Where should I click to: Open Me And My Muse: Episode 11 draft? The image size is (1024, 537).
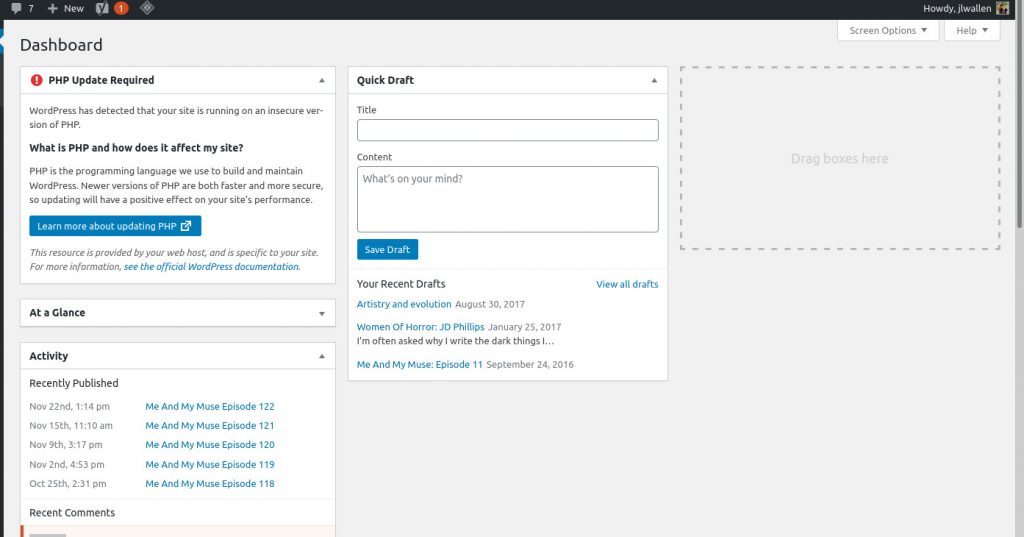(419, 365)
